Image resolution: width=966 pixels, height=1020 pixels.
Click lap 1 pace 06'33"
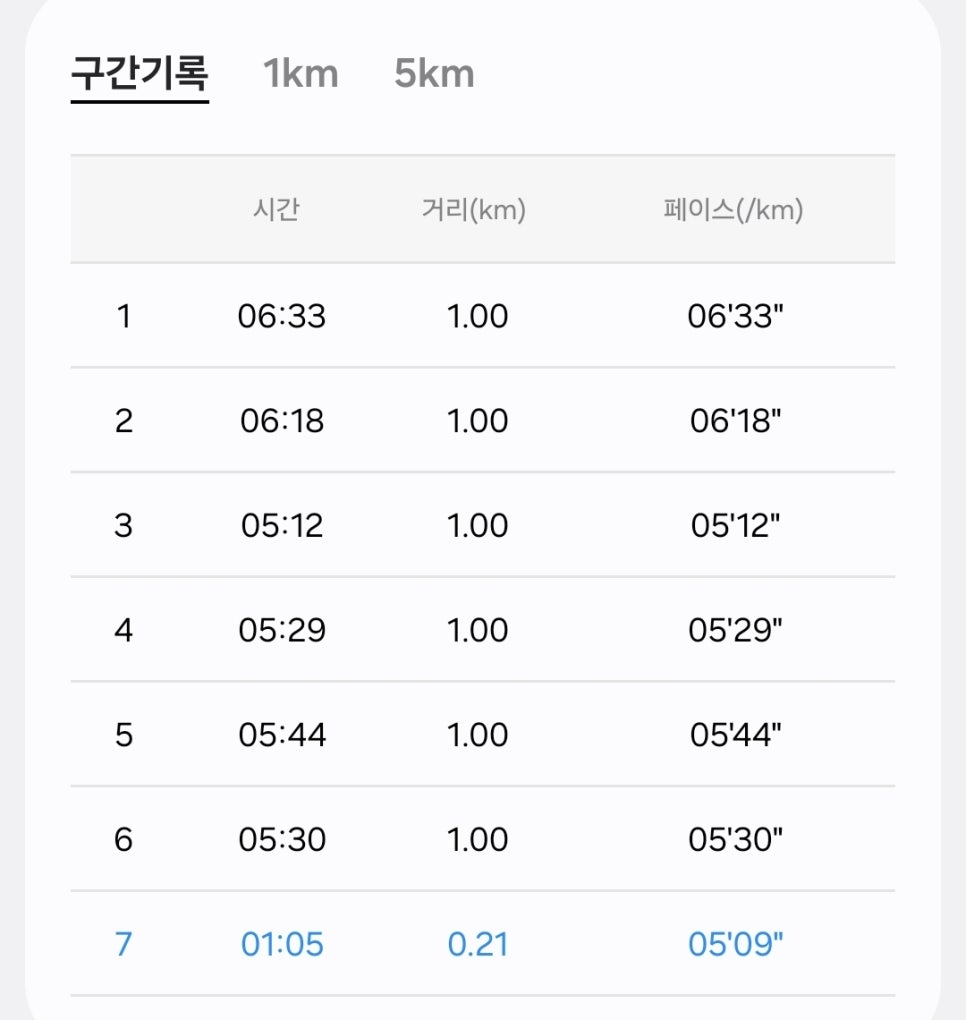tap(735, 316)
